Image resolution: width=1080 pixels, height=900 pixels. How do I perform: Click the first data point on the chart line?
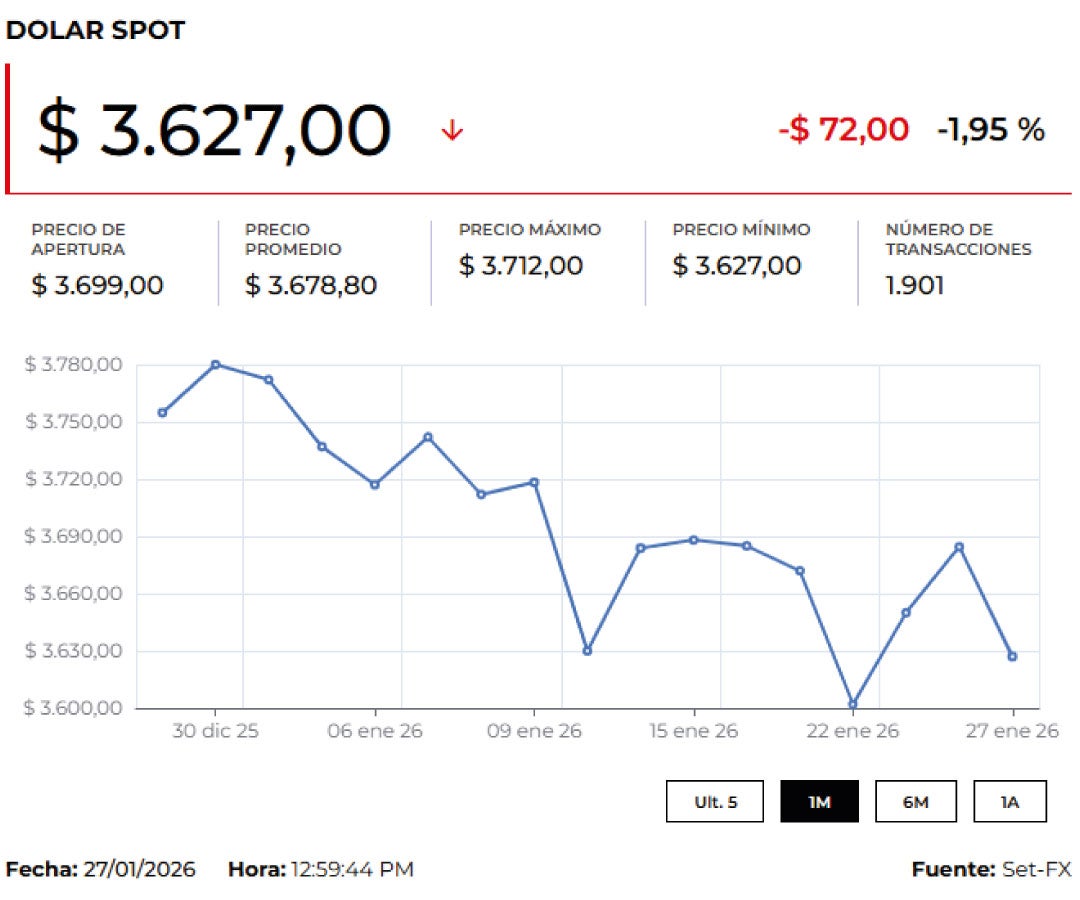[162, 412]
